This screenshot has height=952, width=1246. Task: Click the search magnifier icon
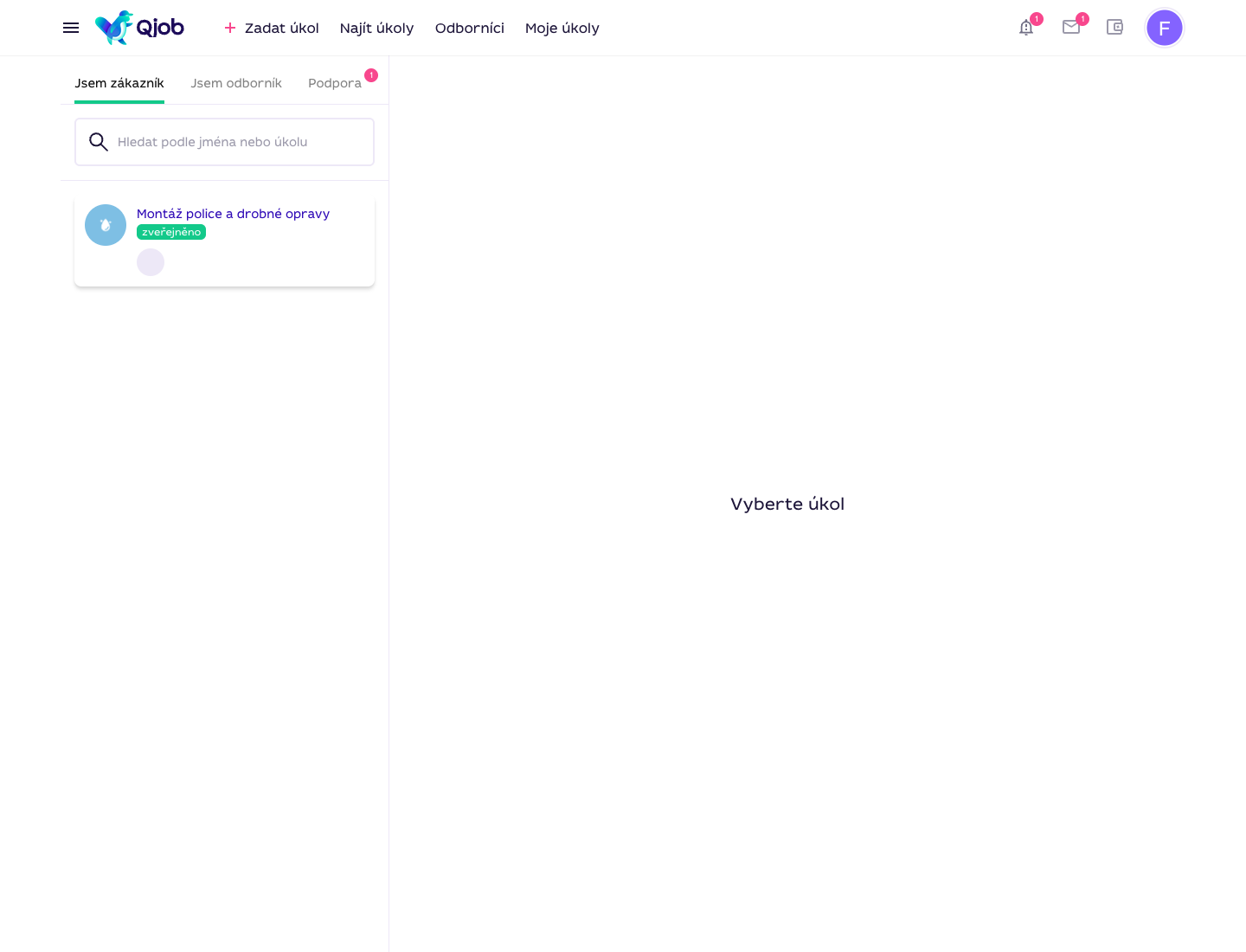point(99,142)
